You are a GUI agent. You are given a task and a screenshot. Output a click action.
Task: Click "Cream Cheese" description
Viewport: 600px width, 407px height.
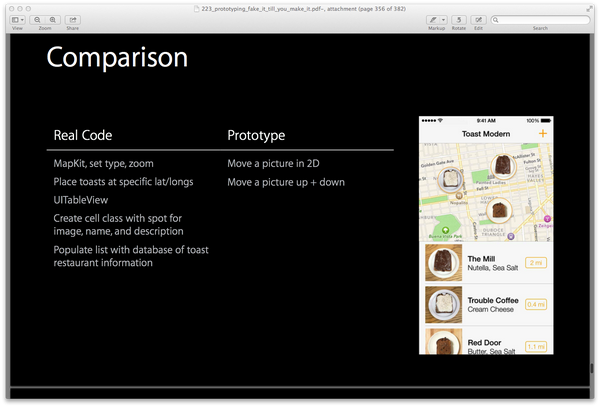pyautogui.click(x=491, y=309)
